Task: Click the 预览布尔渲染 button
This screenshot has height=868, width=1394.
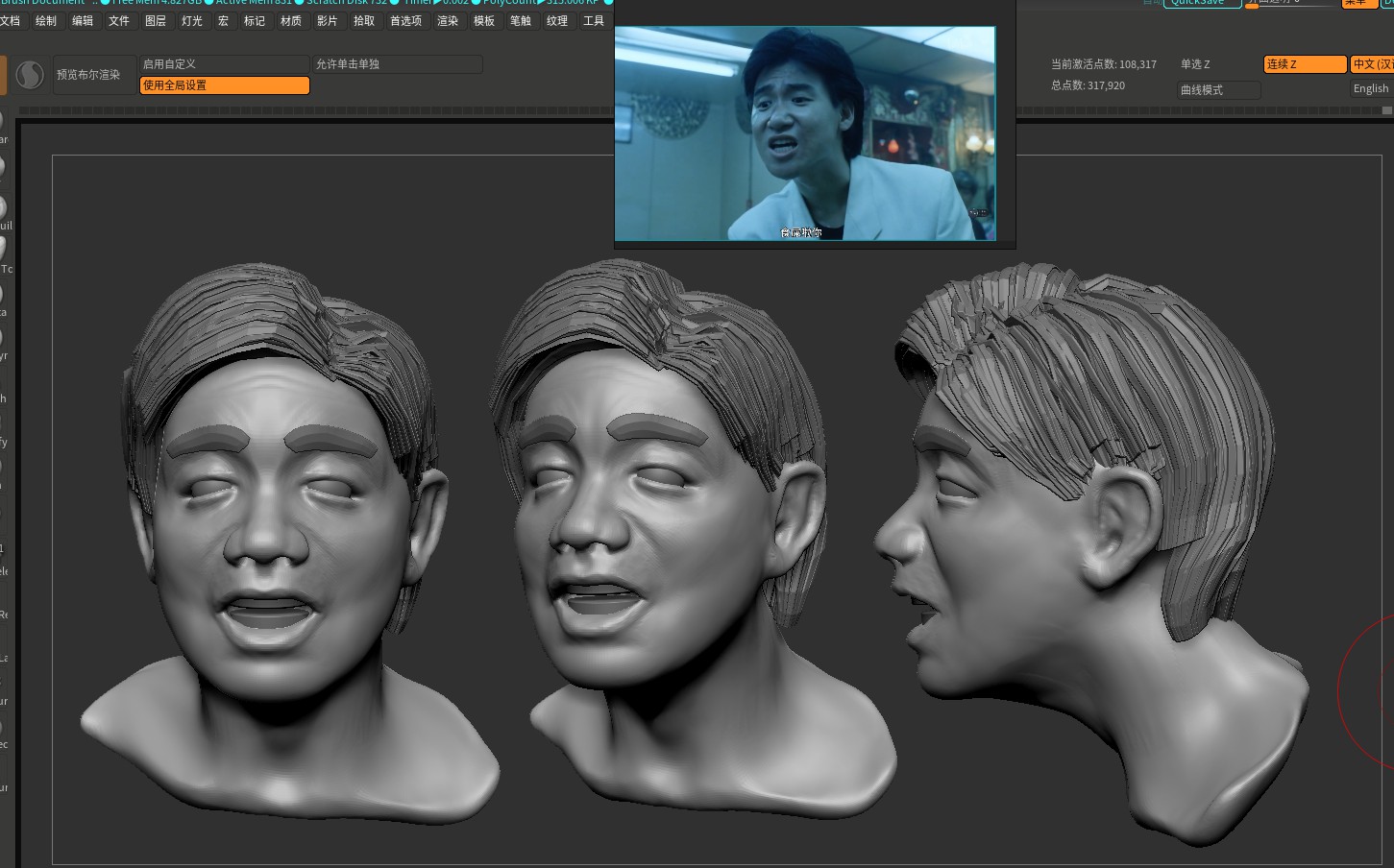Action: tap(93, 75)
